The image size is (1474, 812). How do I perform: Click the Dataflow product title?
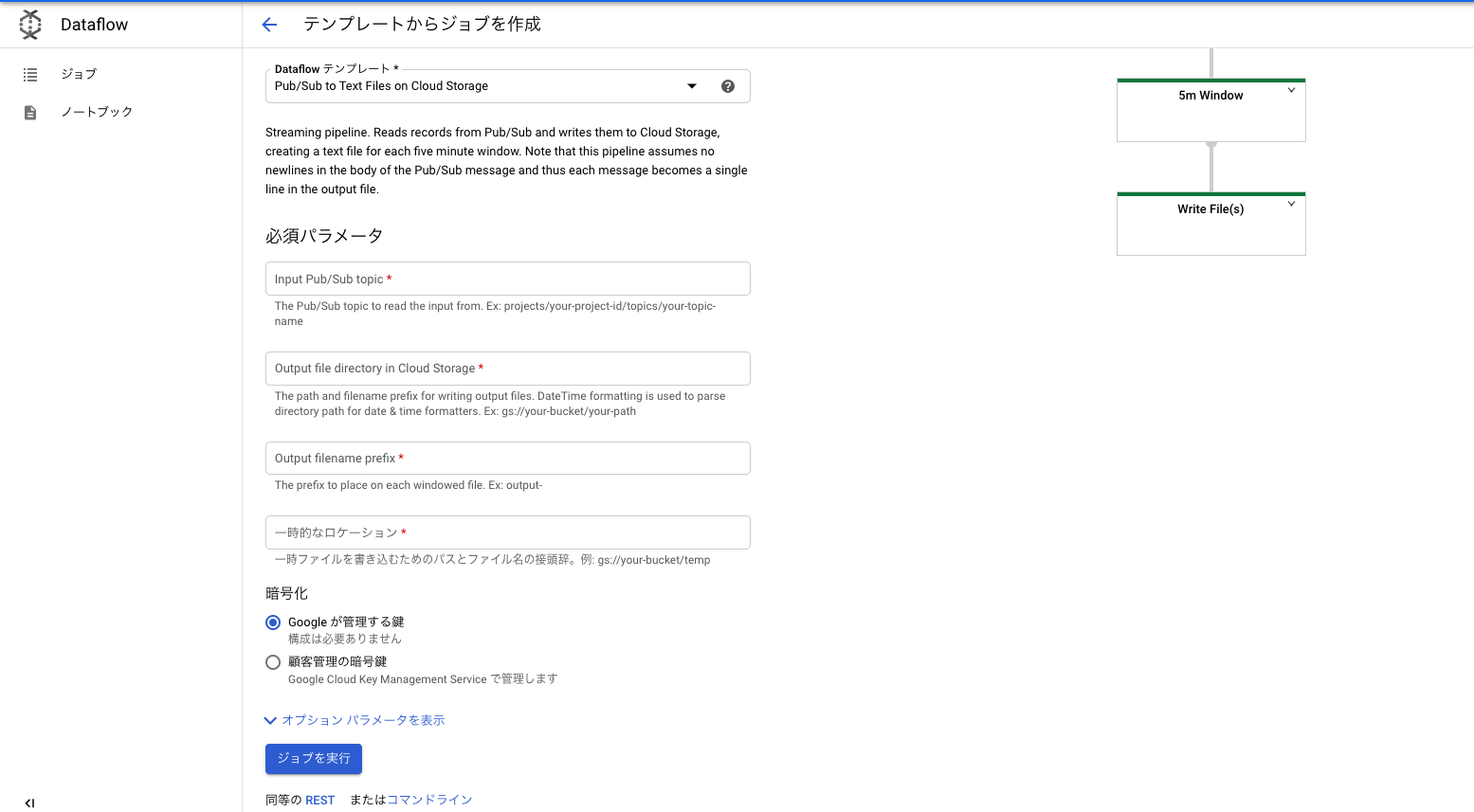coord(94,25)
